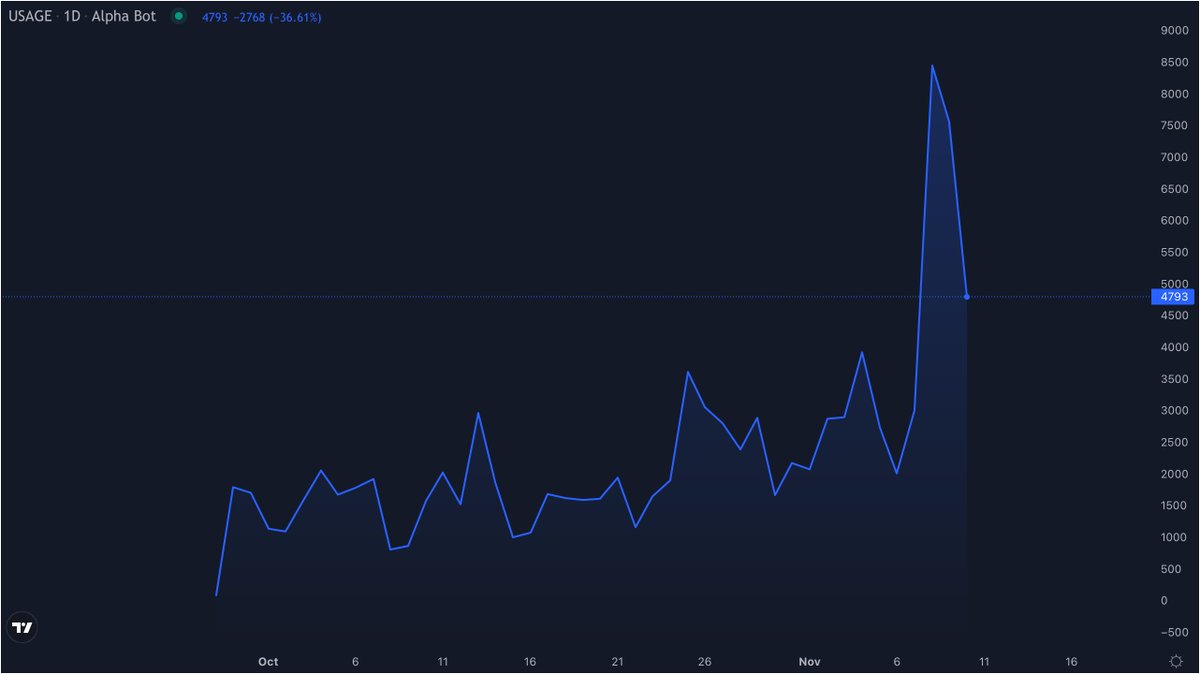Click the 21 date label on time axis
This screenshot has width=1200, height=674.
(x=617, y=661)
